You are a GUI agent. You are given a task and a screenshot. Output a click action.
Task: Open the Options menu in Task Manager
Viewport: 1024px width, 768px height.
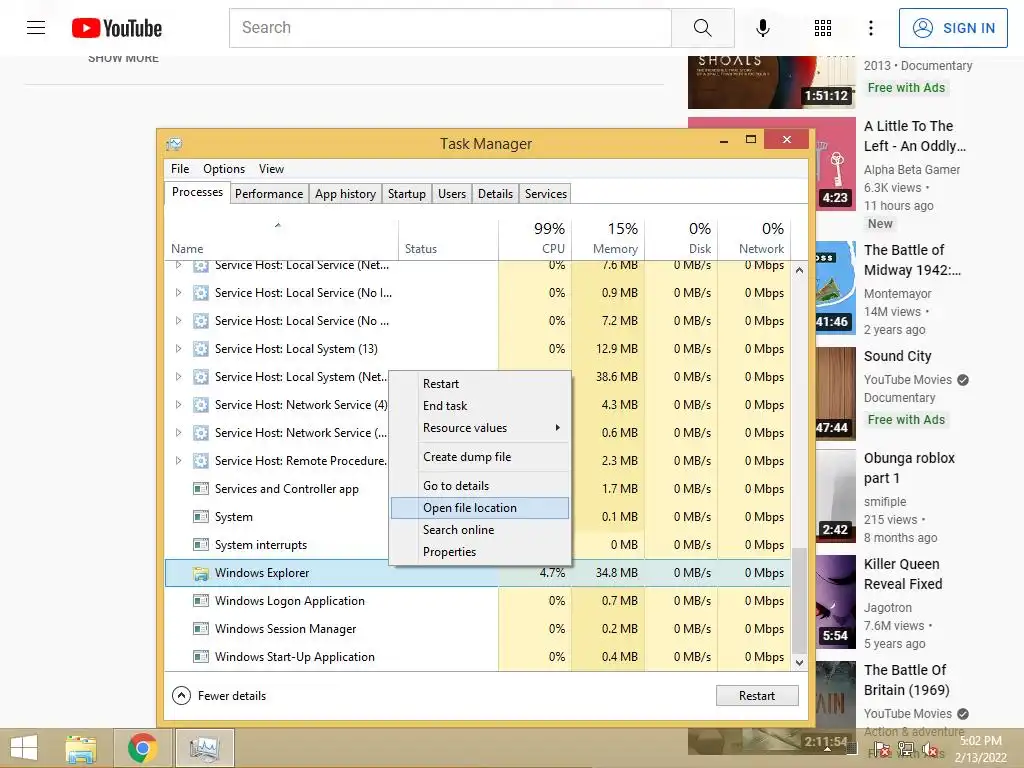pos(224,168)
